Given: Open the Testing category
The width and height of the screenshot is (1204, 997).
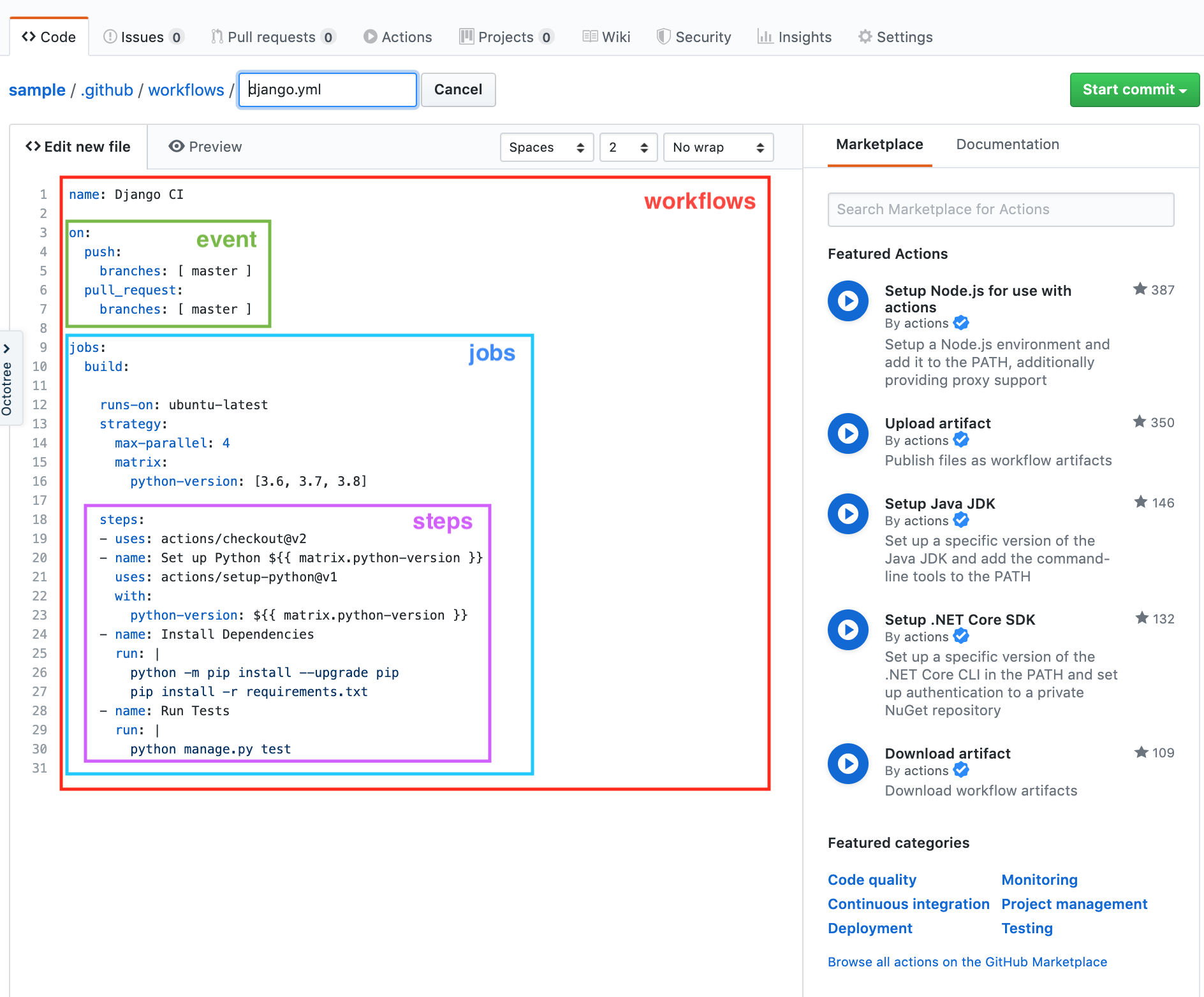Looking at the screenshot, I should [x=1027, y=928].
